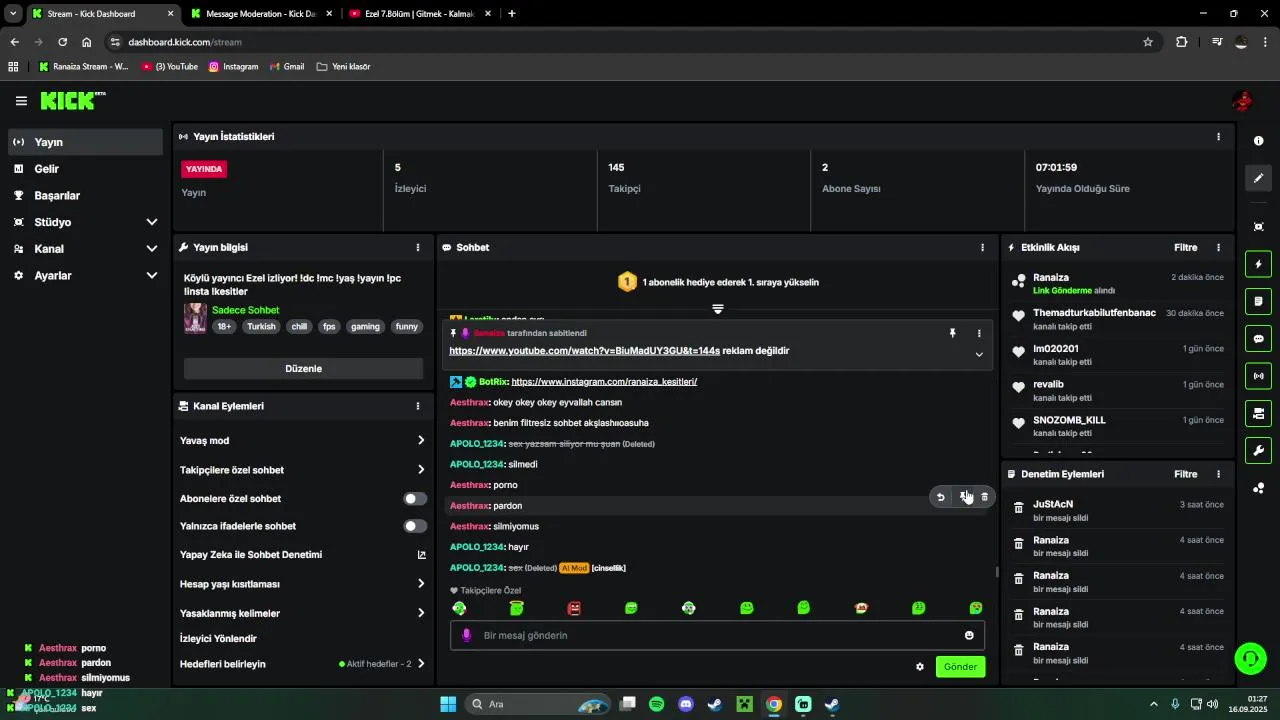Click the leaderboard drag handle under gift banner
Image resolution: width=1280 pixels, height=720 pixels.
[717, 309]
